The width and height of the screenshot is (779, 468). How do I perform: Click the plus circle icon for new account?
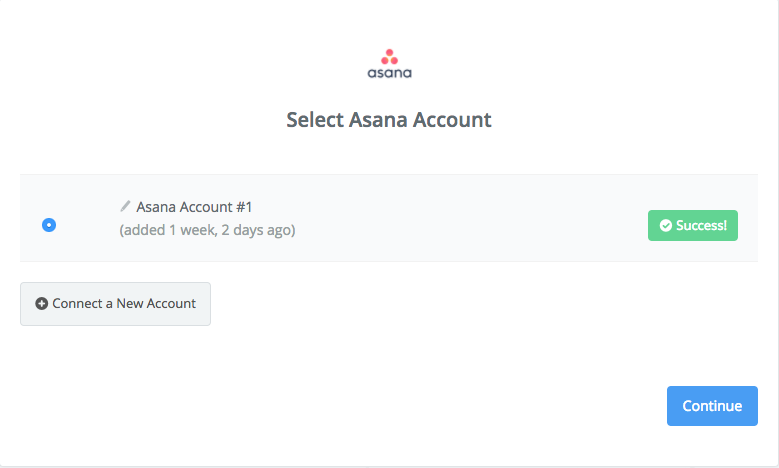tap(42, 304)
